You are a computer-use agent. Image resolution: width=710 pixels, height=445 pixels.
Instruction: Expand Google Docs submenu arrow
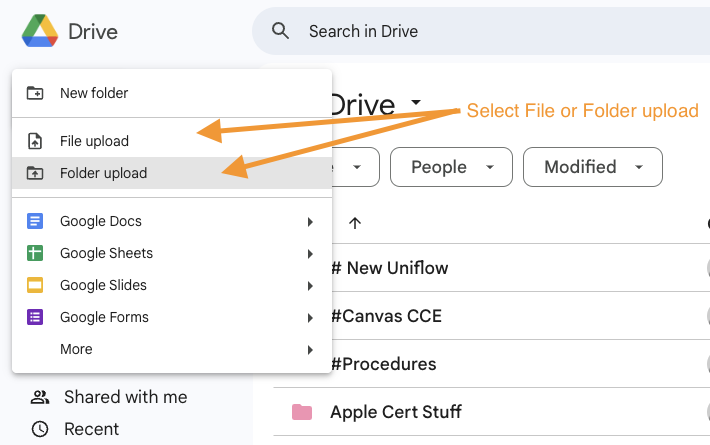tap(310, 222)
